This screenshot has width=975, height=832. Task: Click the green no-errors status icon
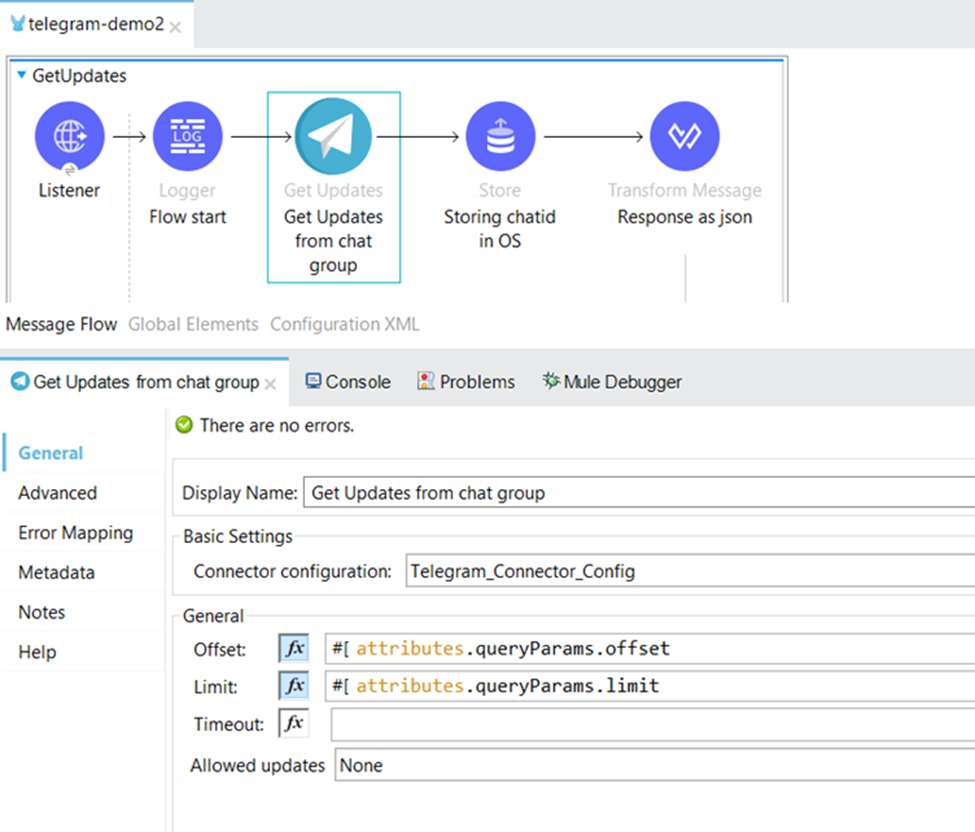[184, 425]
